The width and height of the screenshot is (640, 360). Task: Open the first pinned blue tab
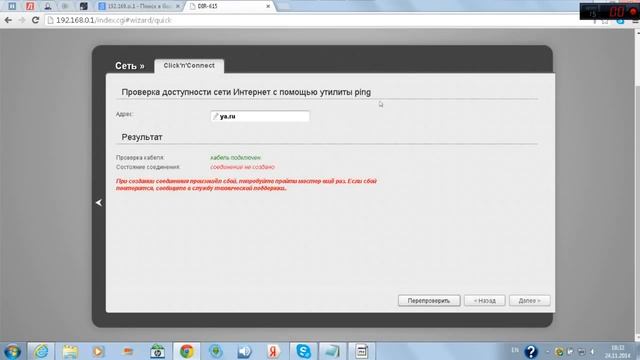pos(12,6)
